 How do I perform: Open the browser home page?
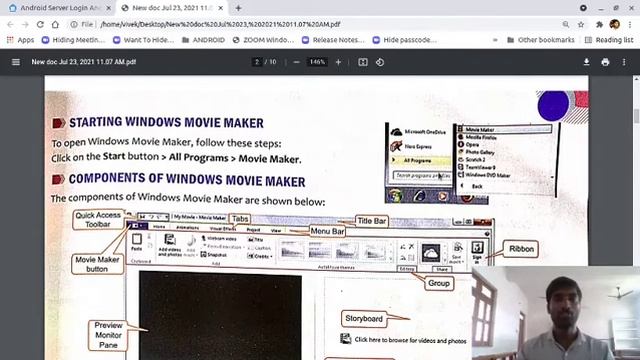55,24
